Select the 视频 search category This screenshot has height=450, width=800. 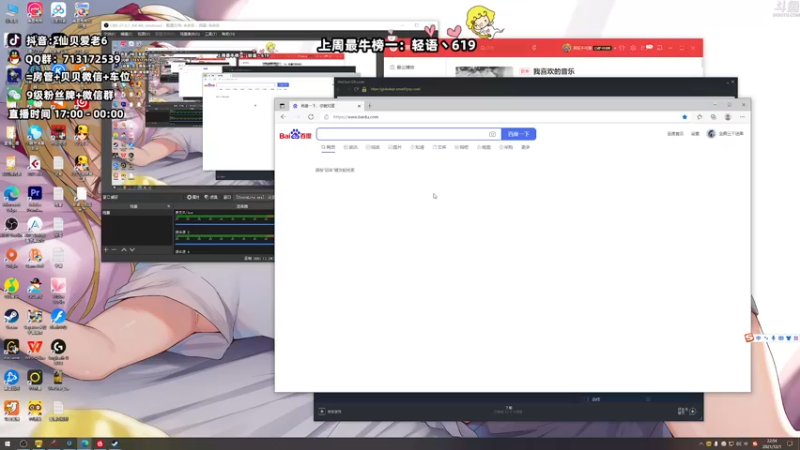373,147
